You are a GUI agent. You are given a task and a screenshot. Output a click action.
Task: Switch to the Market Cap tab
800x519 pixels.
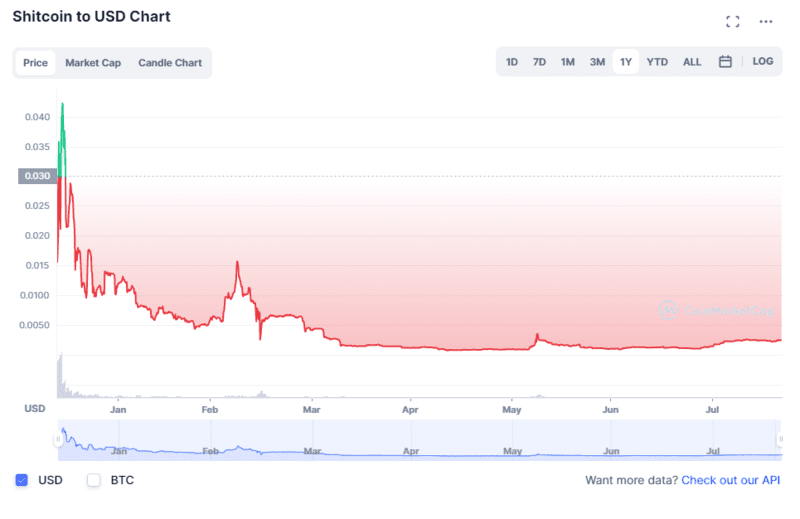[93, 63]
